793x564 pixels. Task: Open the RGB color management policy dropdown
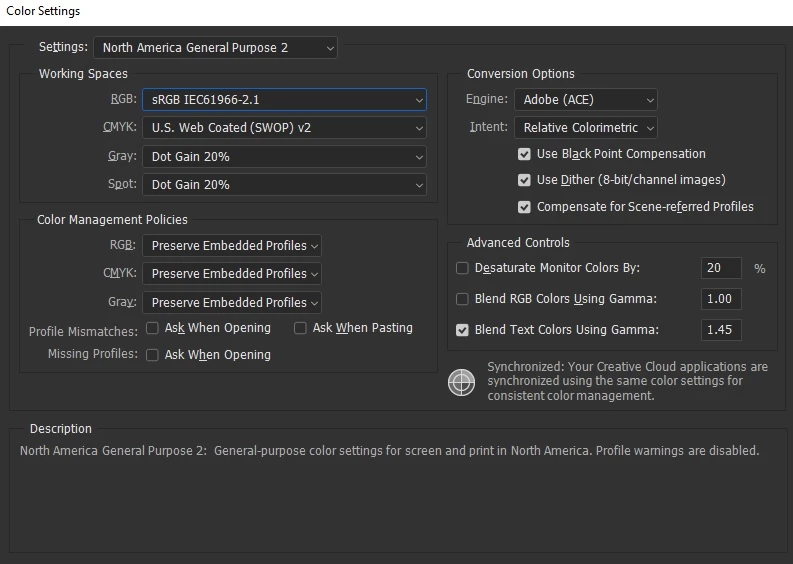[232, 245]
